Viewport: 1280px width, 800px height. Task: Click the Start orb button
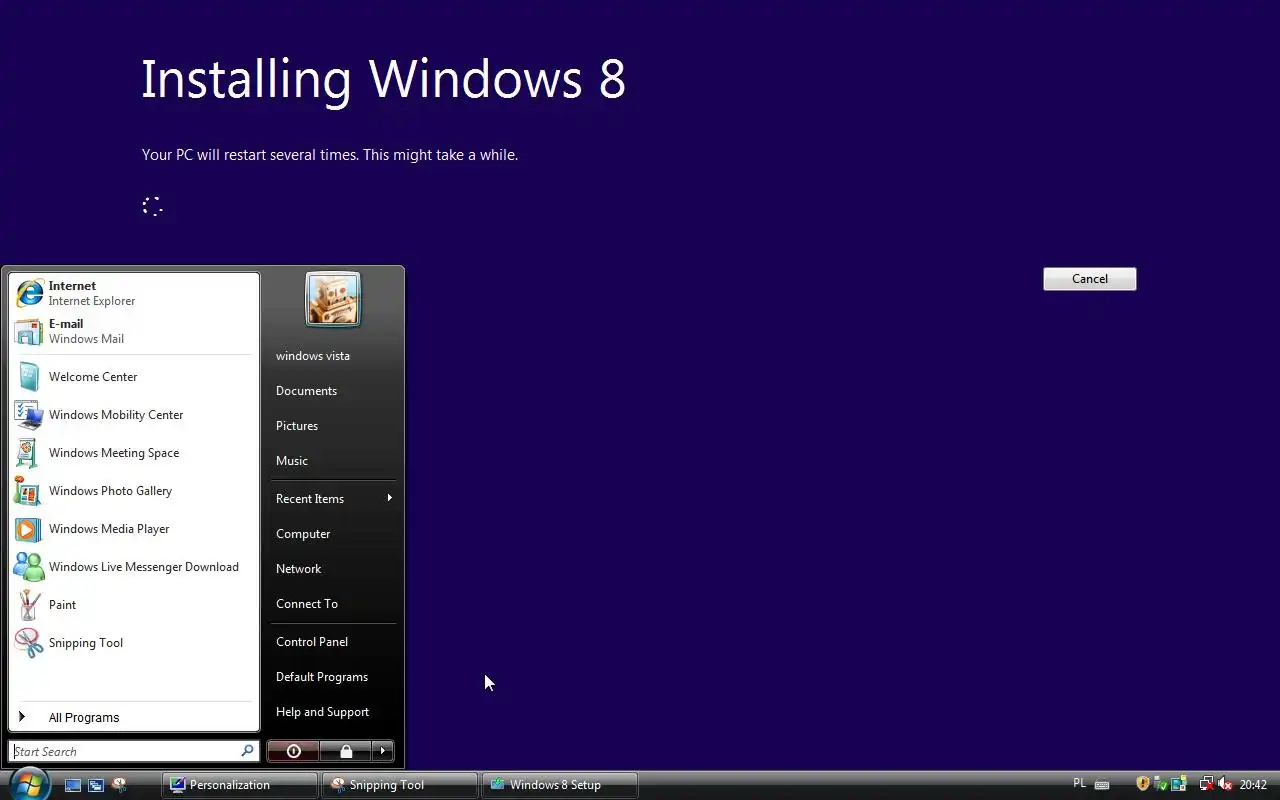click(28, 783)
